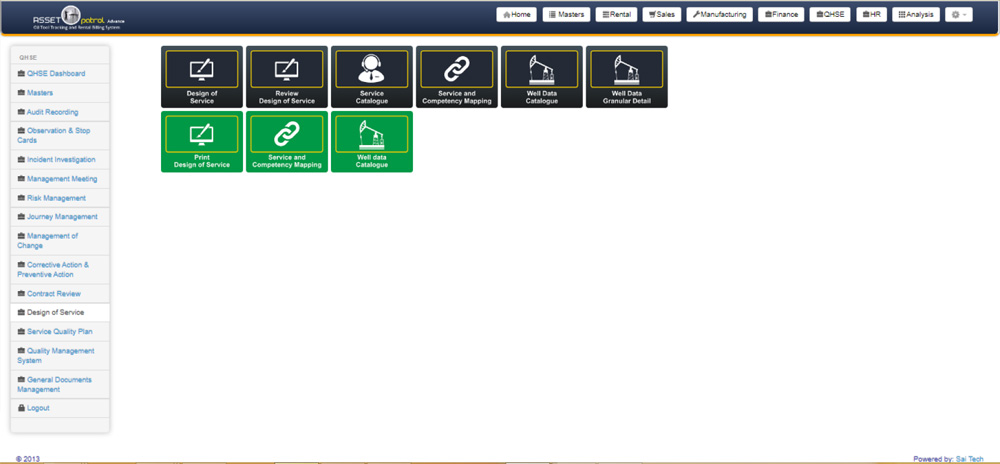Open the Review Design of Service tile
1000x464 pixels.
tap(286, 76)
